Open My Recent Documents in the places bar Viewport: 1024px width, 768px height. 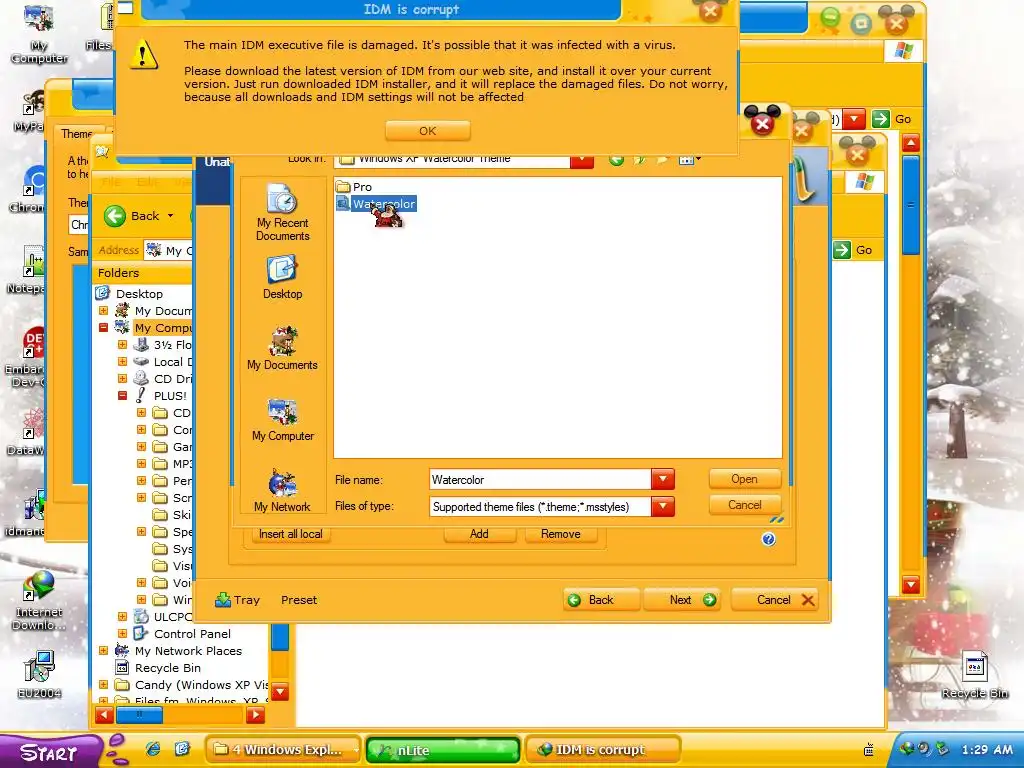(x=282, y=213)
